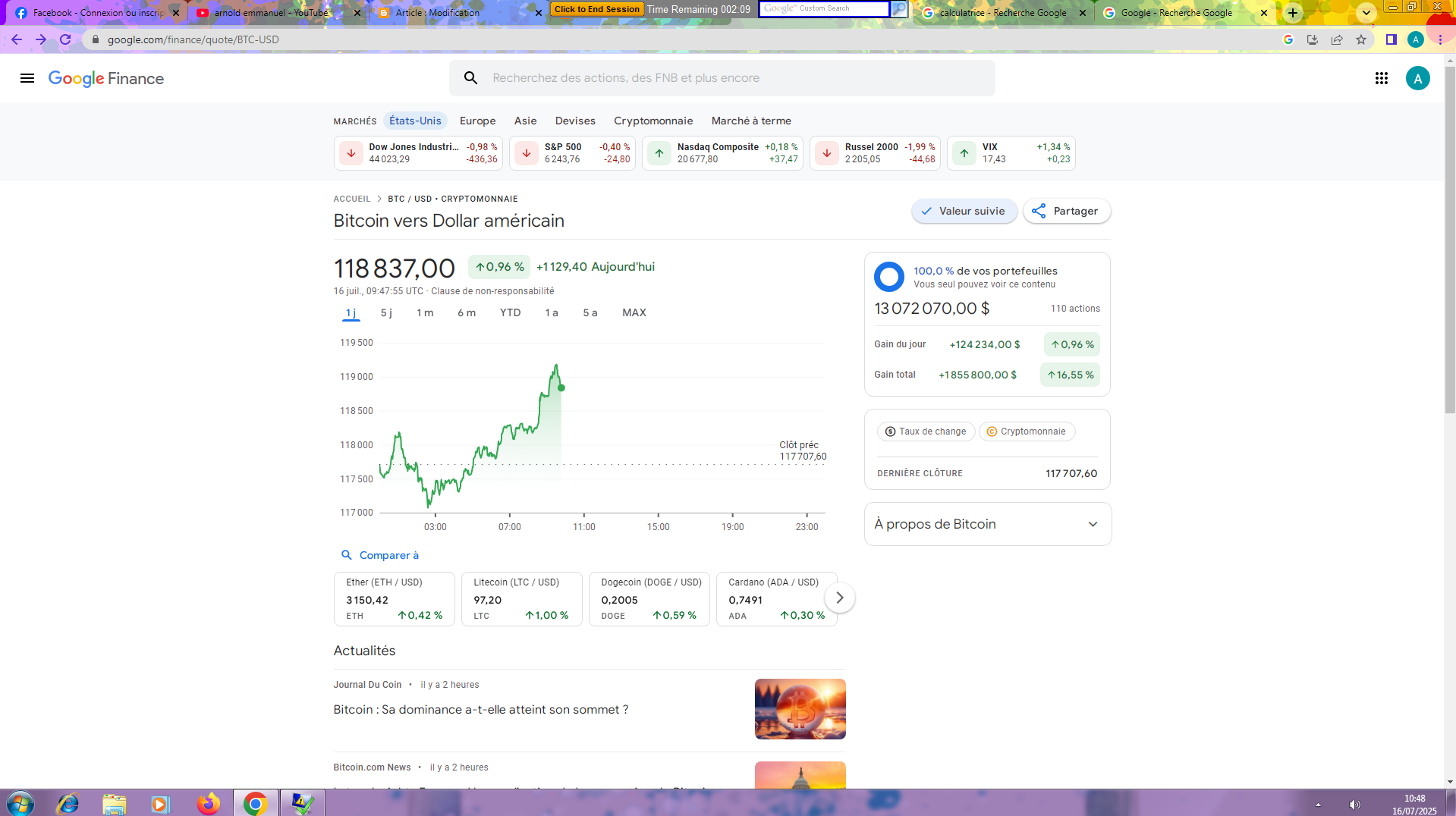Viewport: 1456px width, 816px height.
Task: Open the Cryptomonnaie tag chip
Action: coord(1027,432)
